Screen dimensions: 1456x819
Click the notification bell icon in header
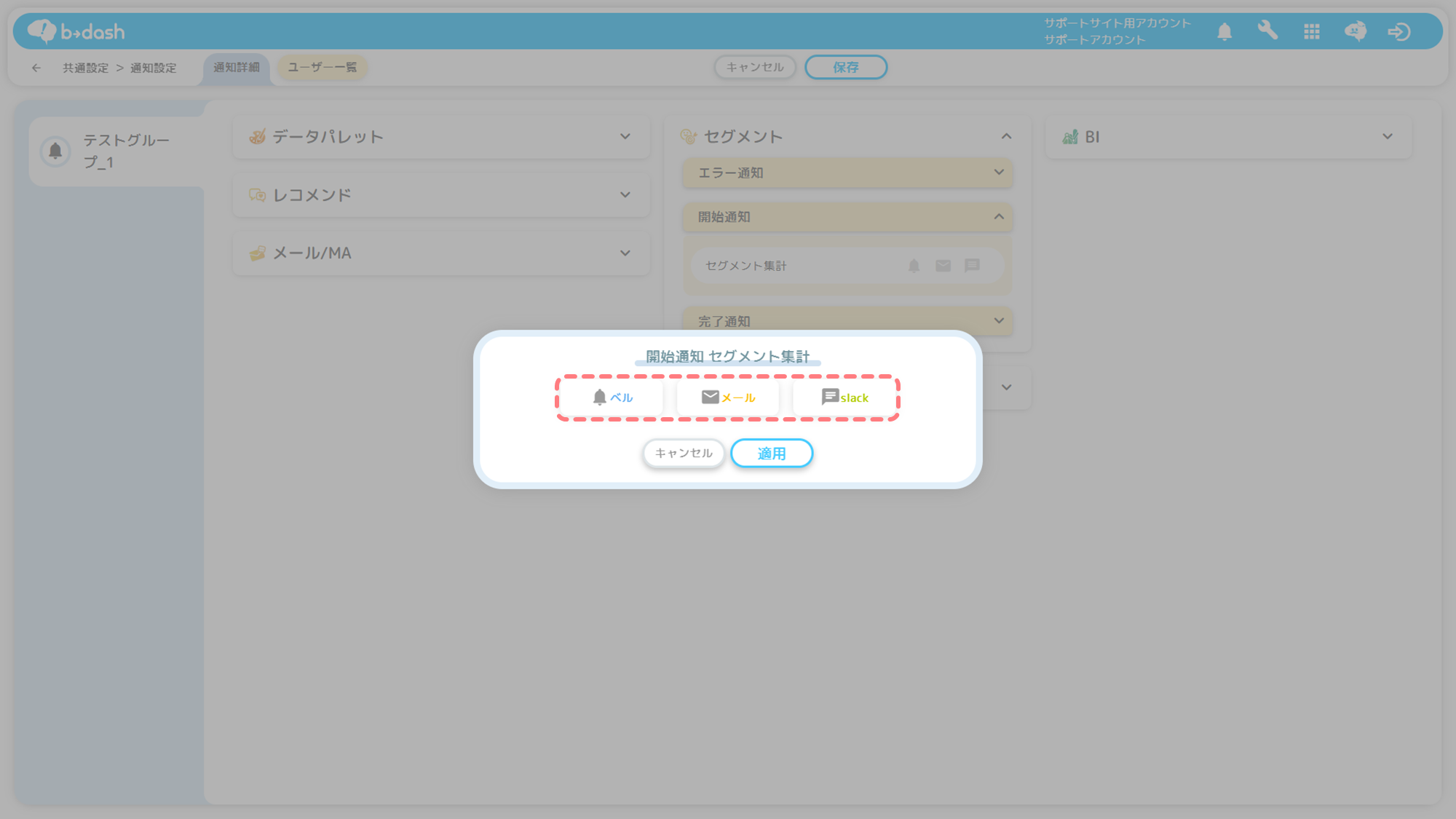click(x=1224, y=31)
